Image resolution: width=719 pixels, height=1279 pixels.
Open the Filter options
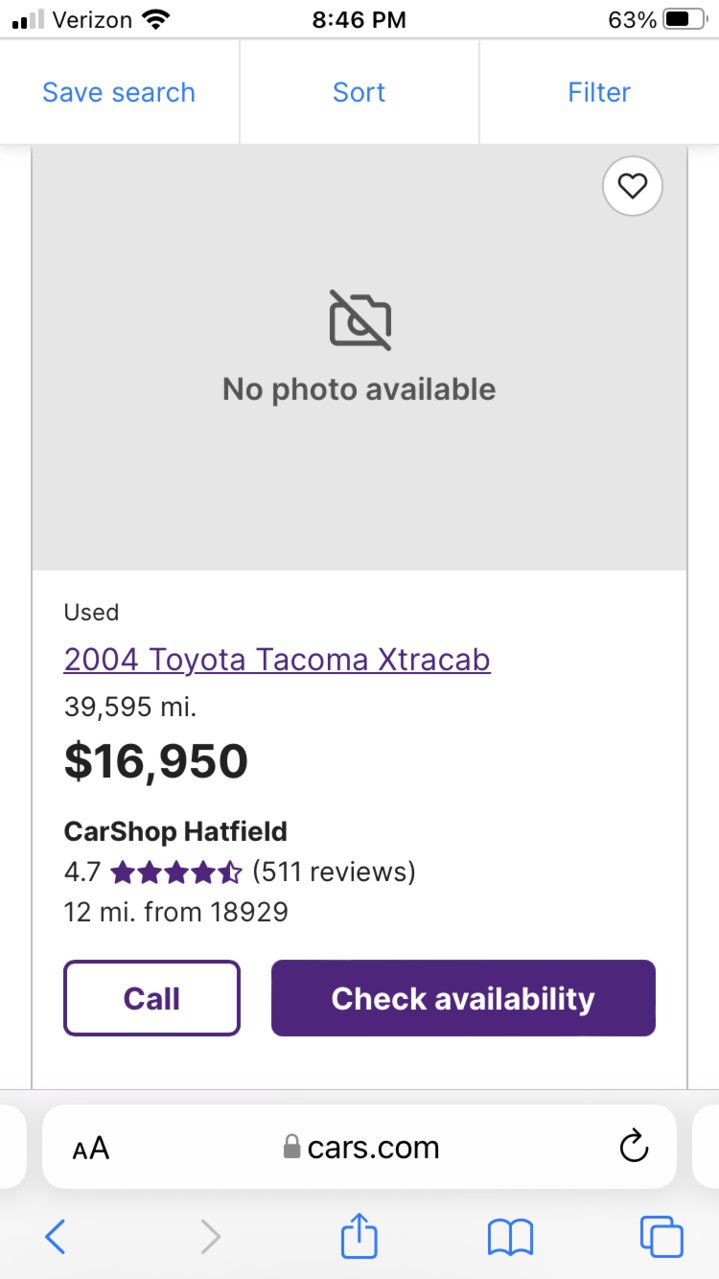(599, 92)
